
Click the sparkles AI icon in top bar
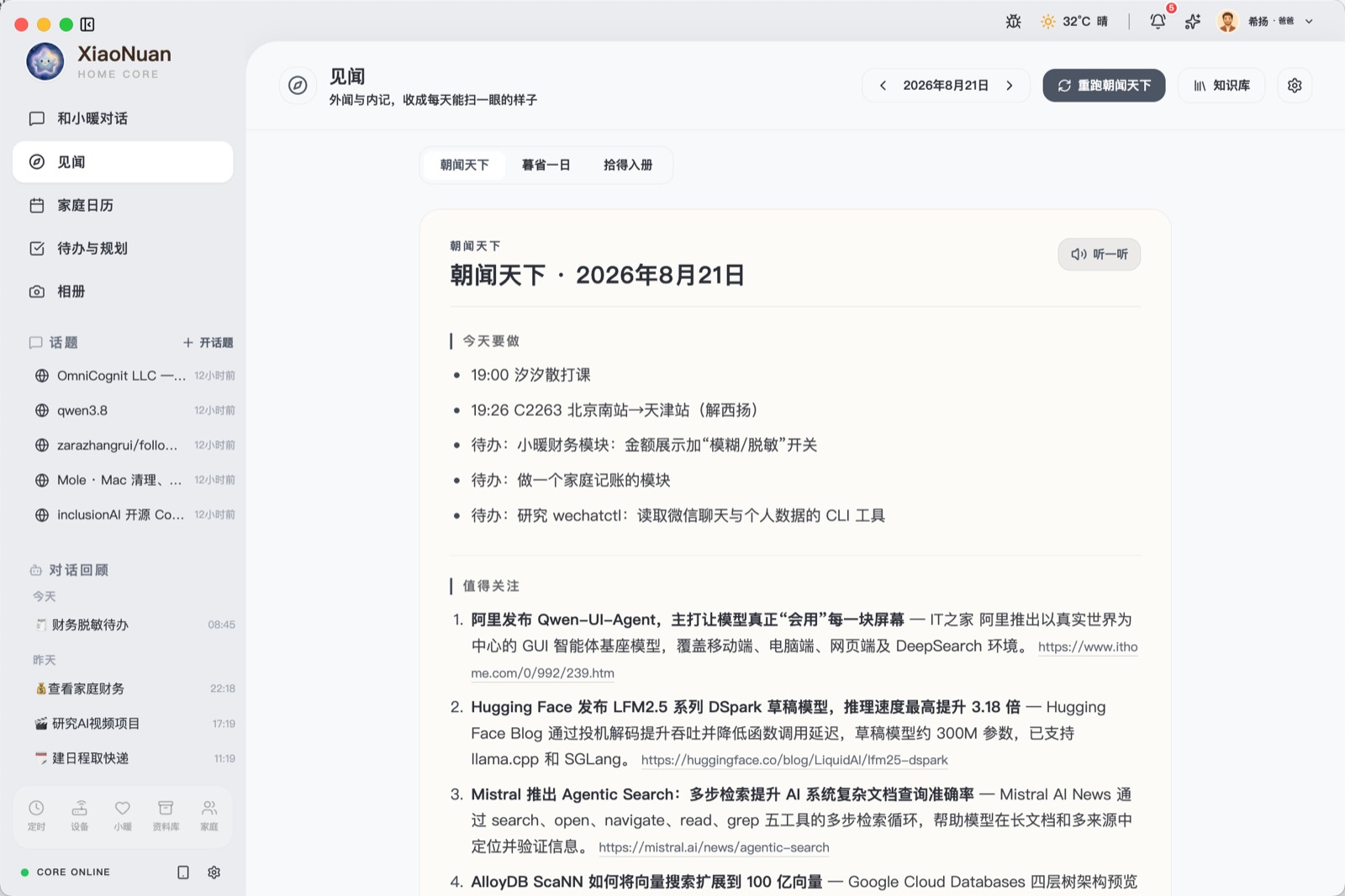pos(1193,22)
